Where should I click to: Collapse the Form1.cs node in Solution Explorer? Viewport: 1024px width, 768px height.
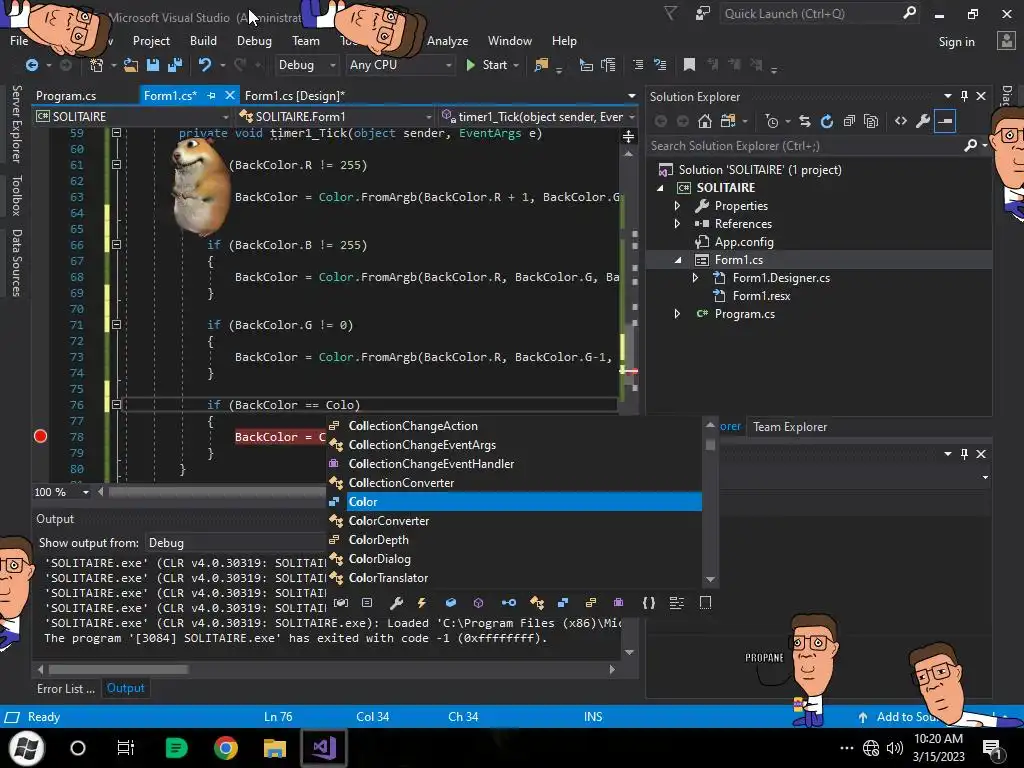pos(677,260)
